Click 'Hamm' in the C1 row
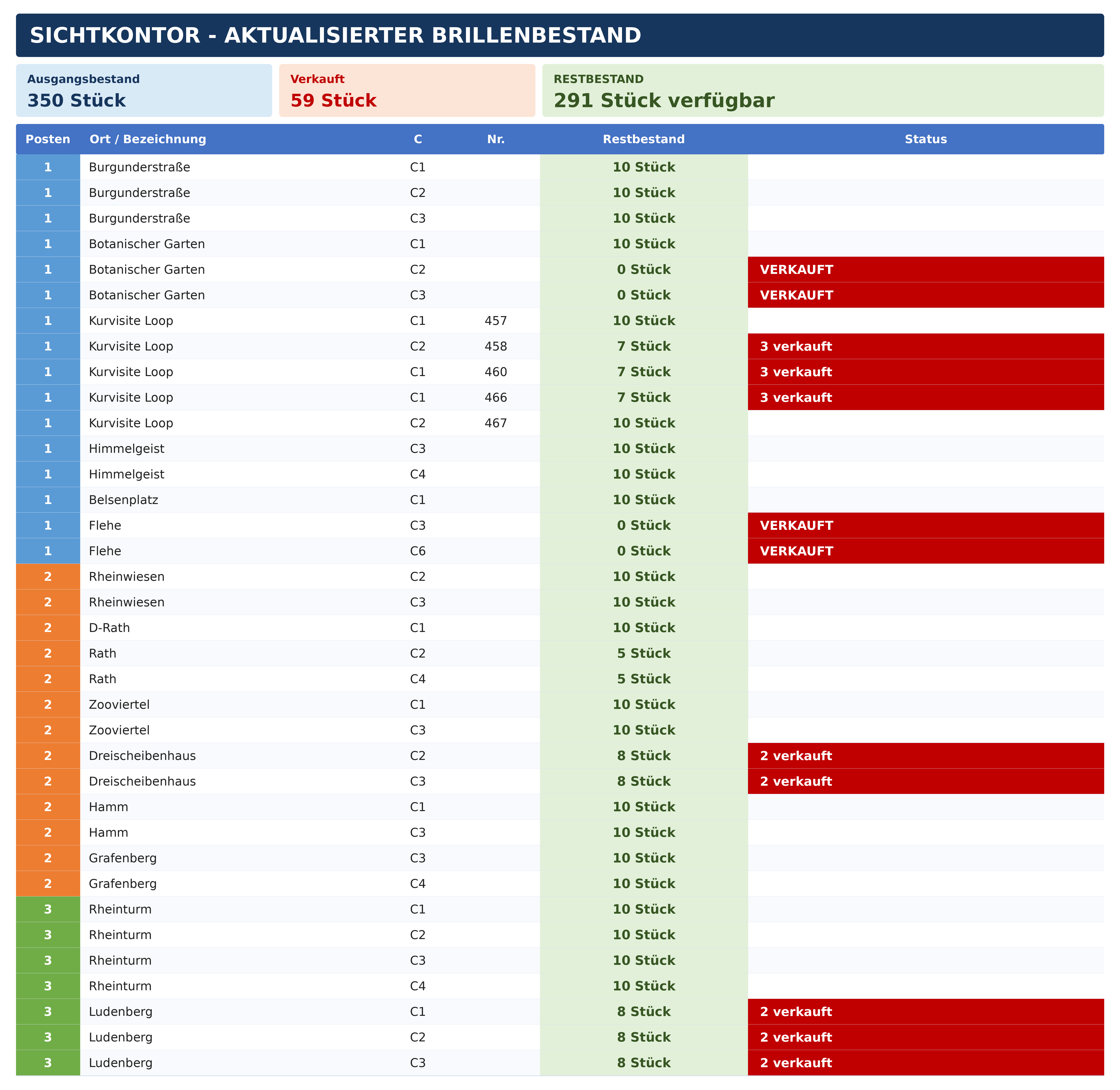 point(108,807)
